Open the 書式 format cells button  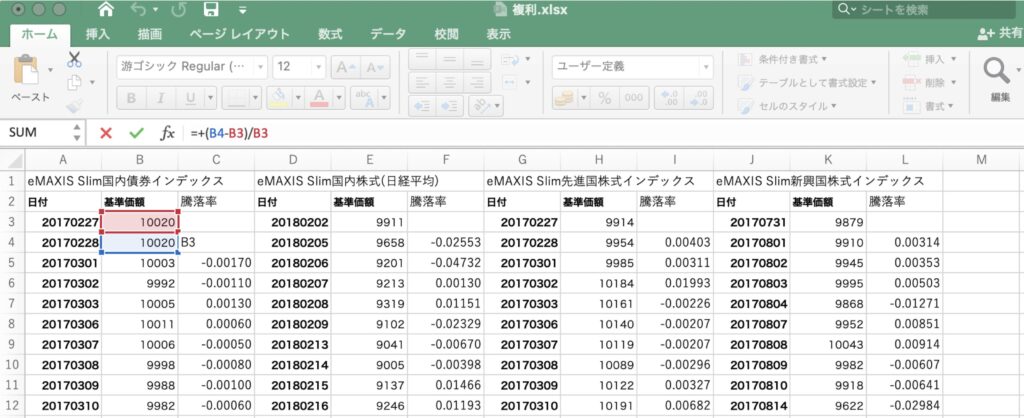[x=928, y=105]
